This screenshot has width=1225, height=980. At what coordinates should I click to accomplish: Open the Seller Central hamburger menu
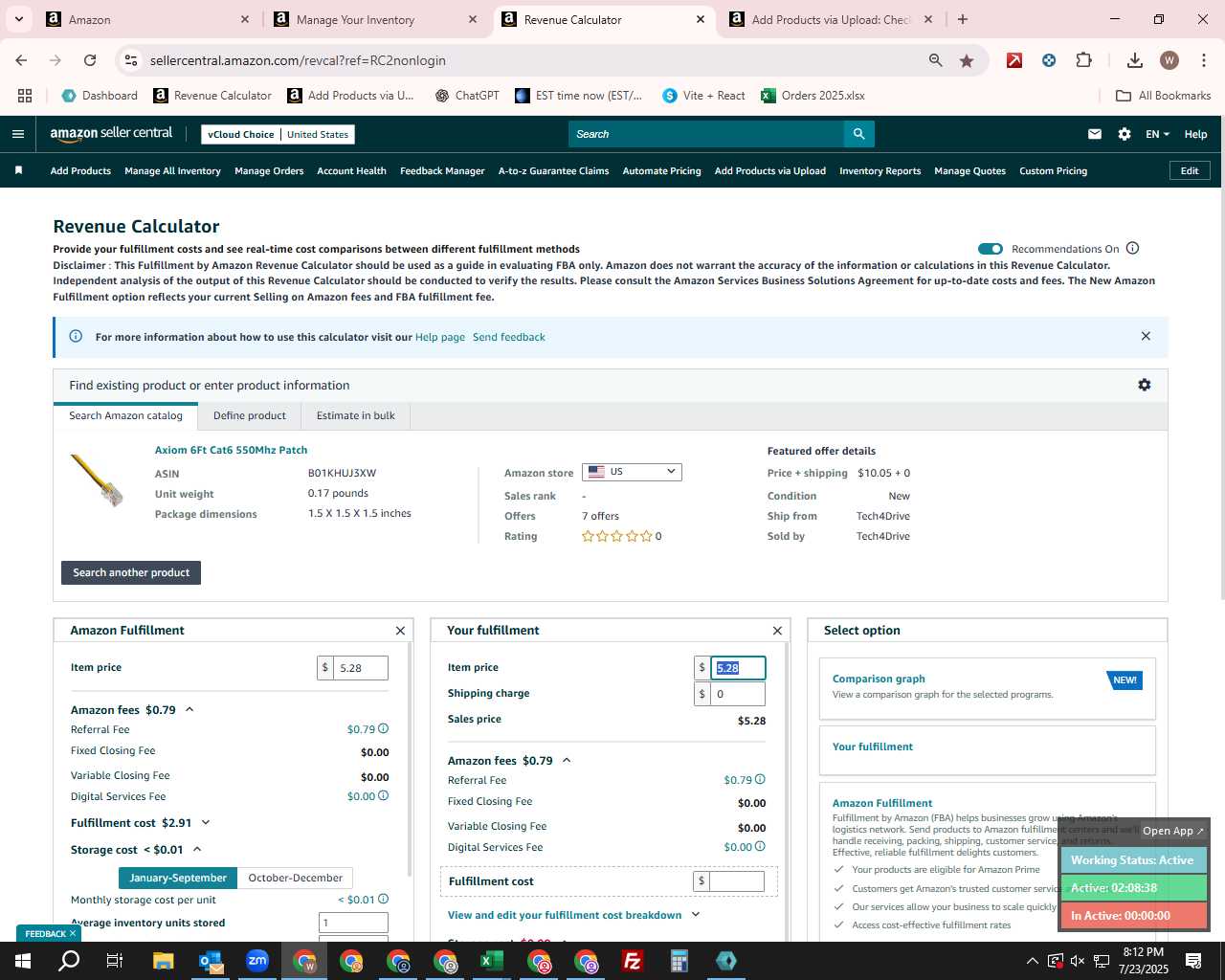17,134
